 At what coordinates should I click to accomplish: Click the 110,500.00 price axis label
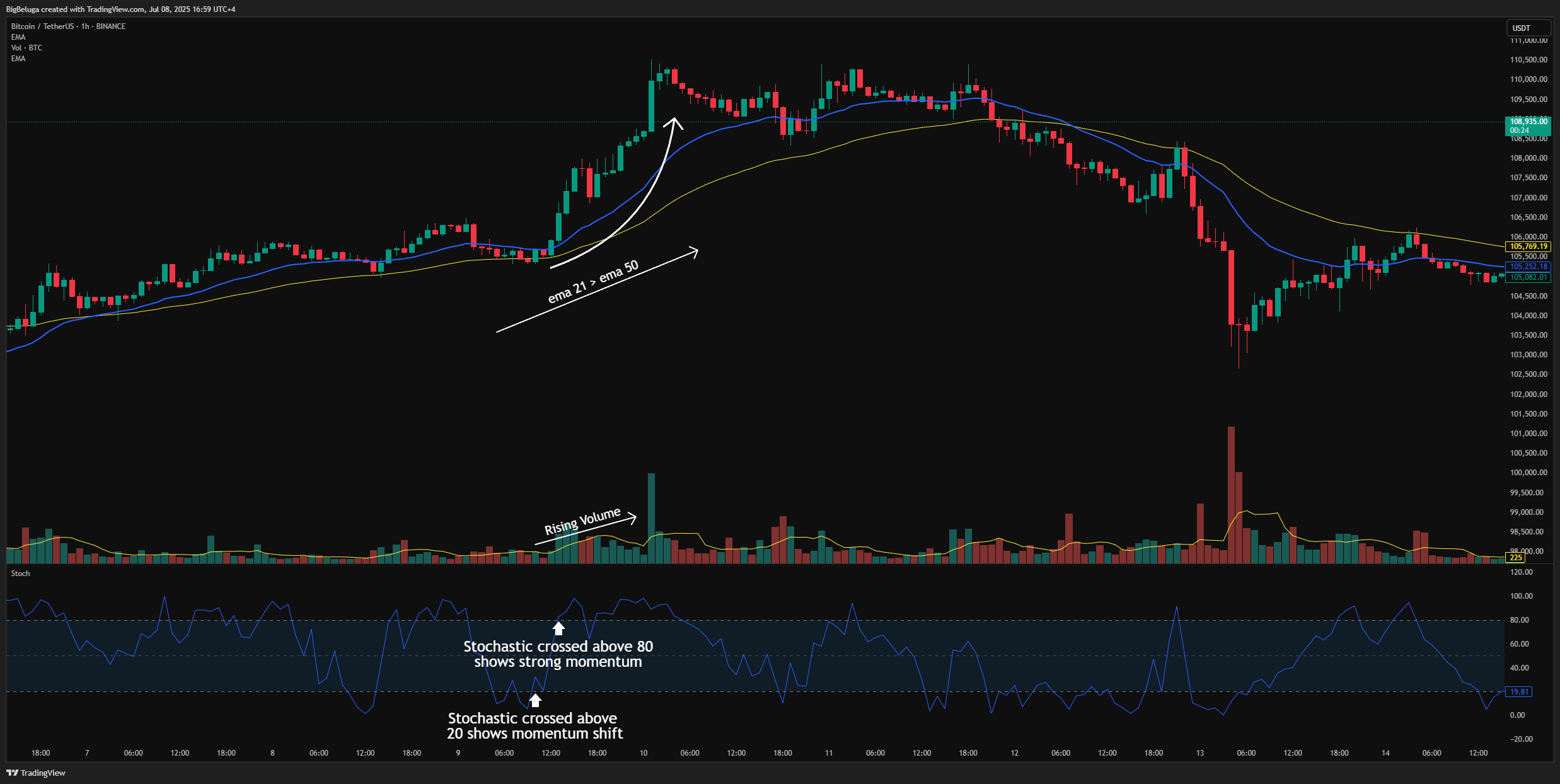1528,60
